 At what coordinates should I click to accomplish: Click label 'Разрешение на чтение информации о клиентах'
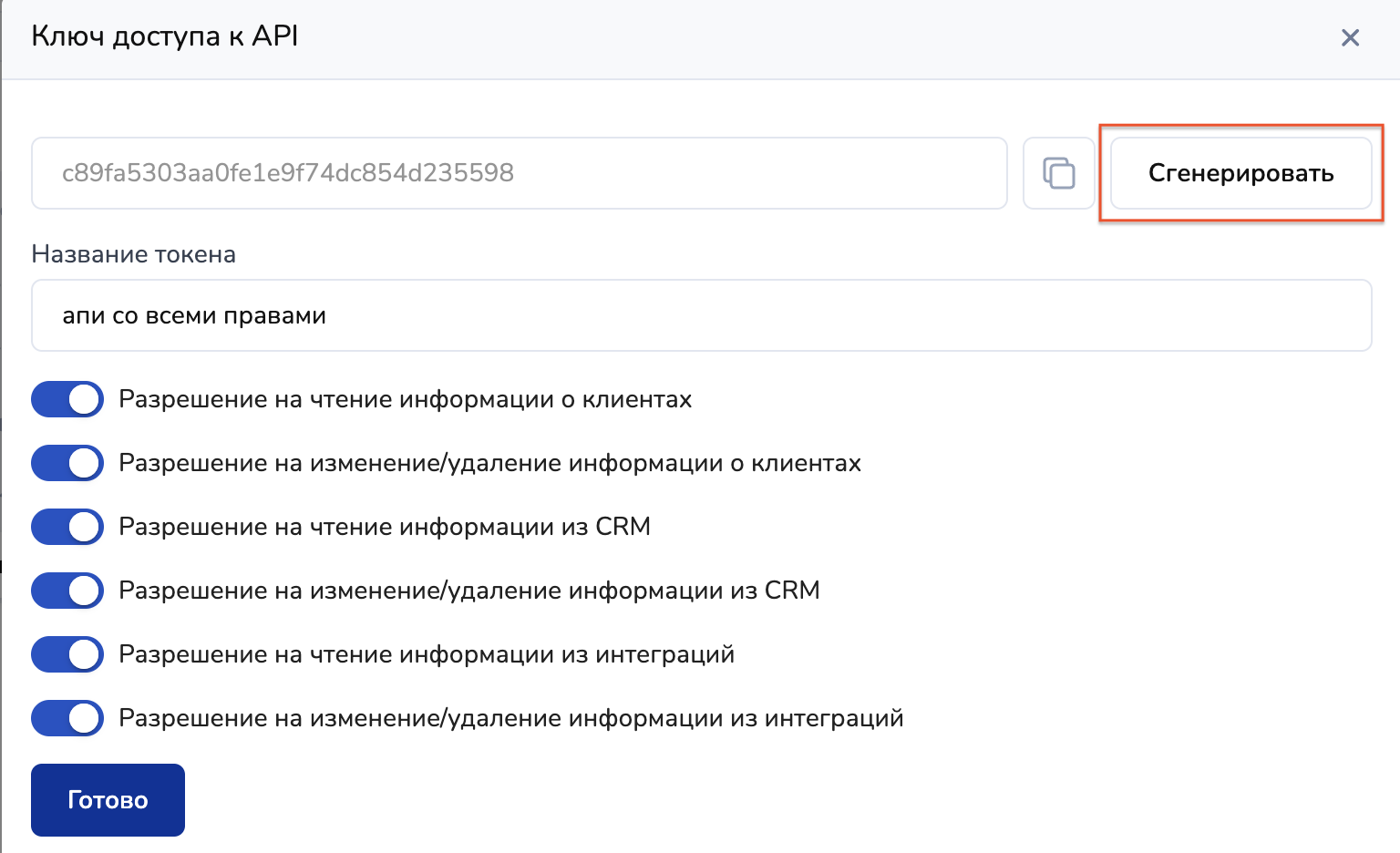click(x=405, y=399)
